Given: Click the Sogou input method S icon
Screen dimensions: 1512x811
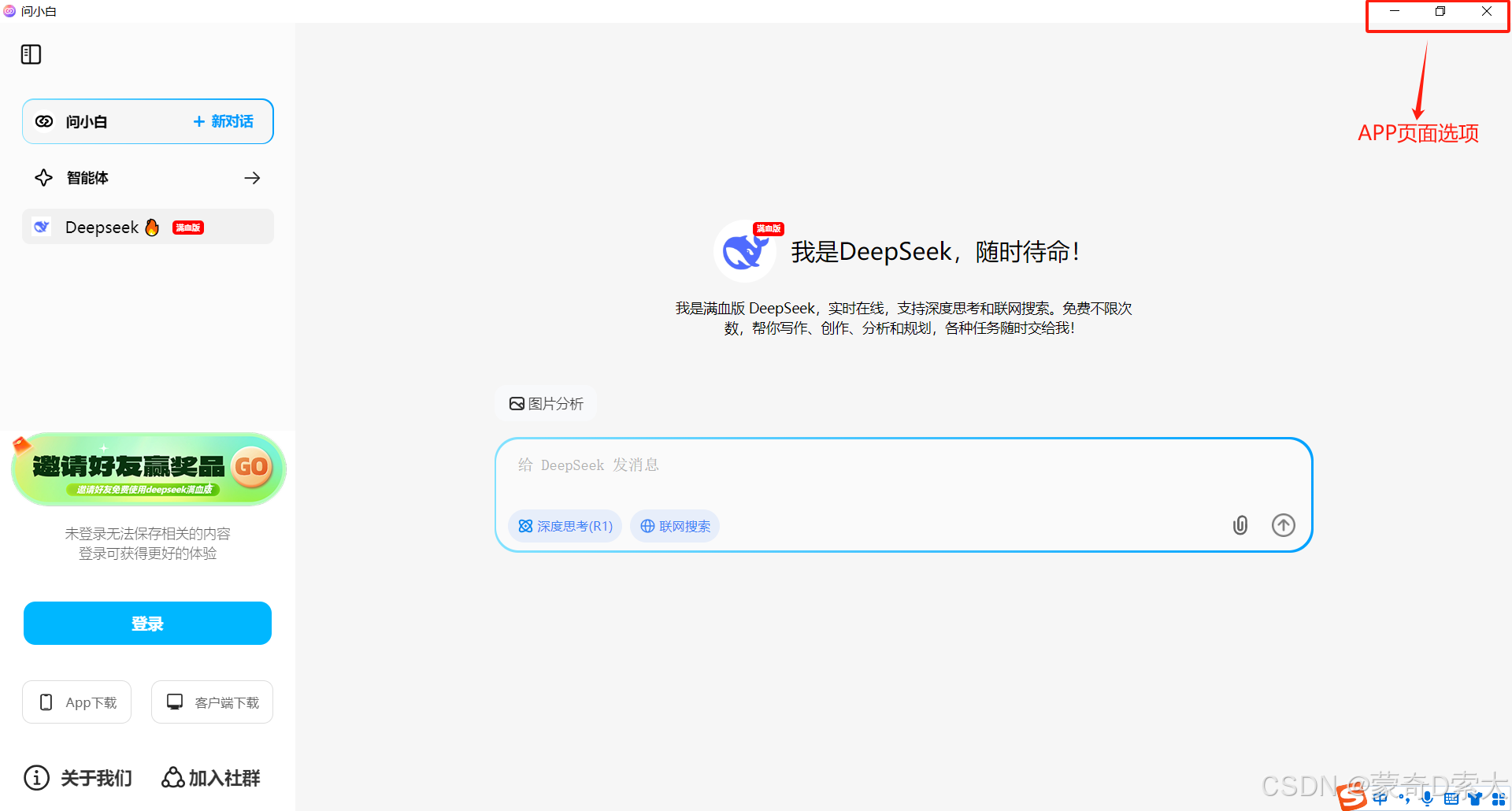Looking at the screenshot, I should (1352, 798).
